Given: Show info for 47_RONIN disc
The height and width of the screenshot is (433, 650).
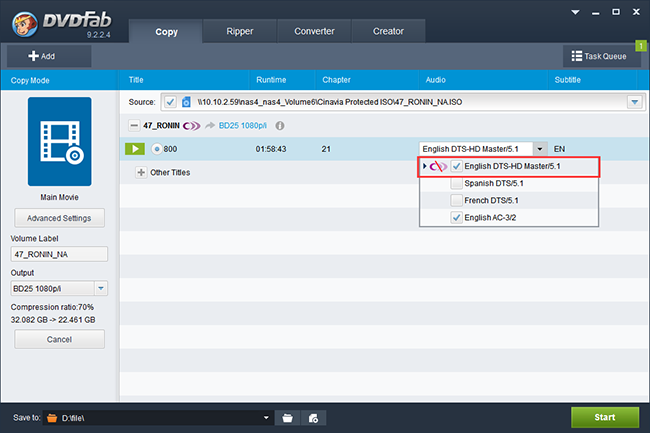Looking at the screenshot, I should coord(280,126).
